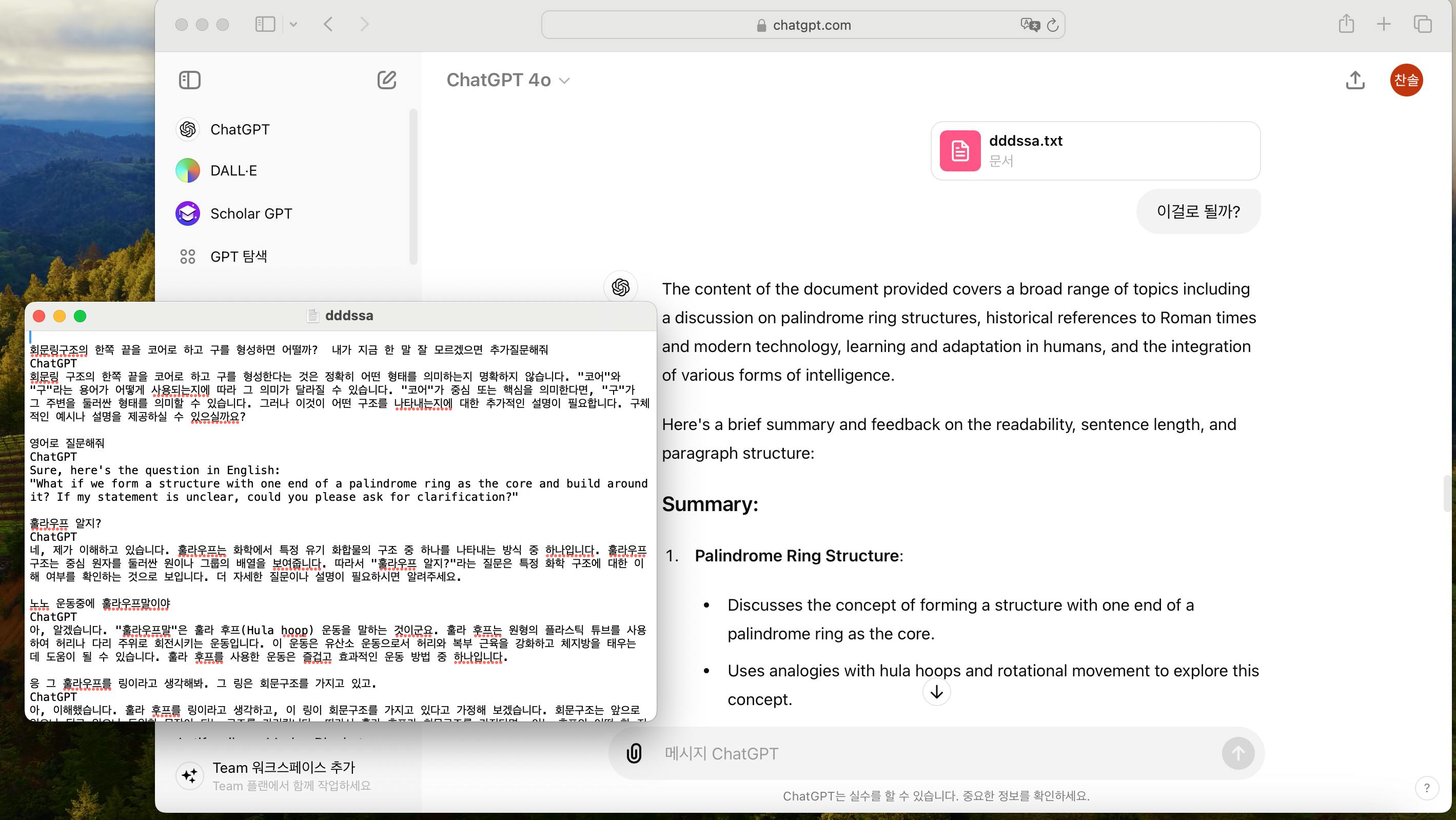Reload the page in Safari
Screen dimensions: 1456x820
click(x=1052, y=25)
